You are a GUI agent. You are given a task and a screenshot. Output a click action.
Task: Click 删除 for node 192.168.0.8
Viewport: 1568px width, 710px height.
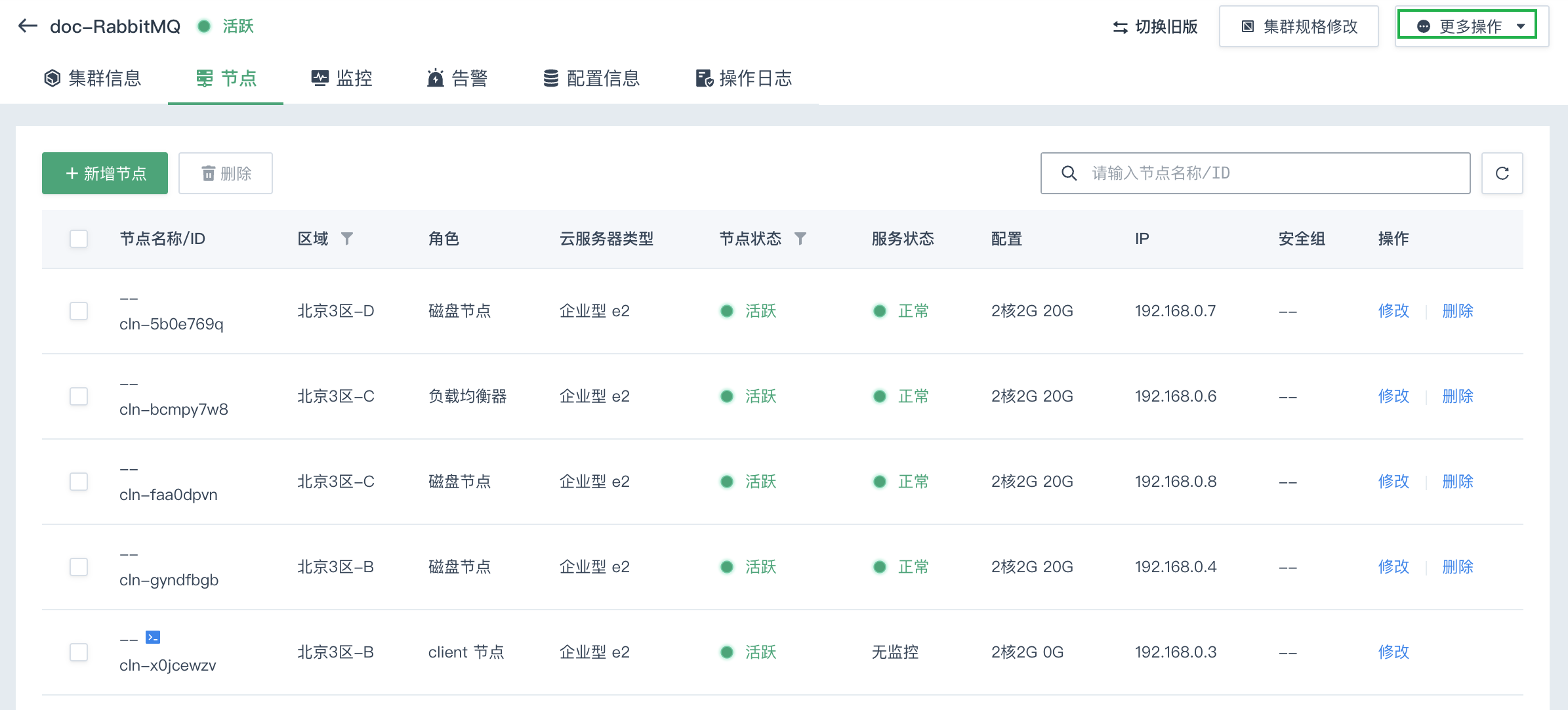point(1458,482)
